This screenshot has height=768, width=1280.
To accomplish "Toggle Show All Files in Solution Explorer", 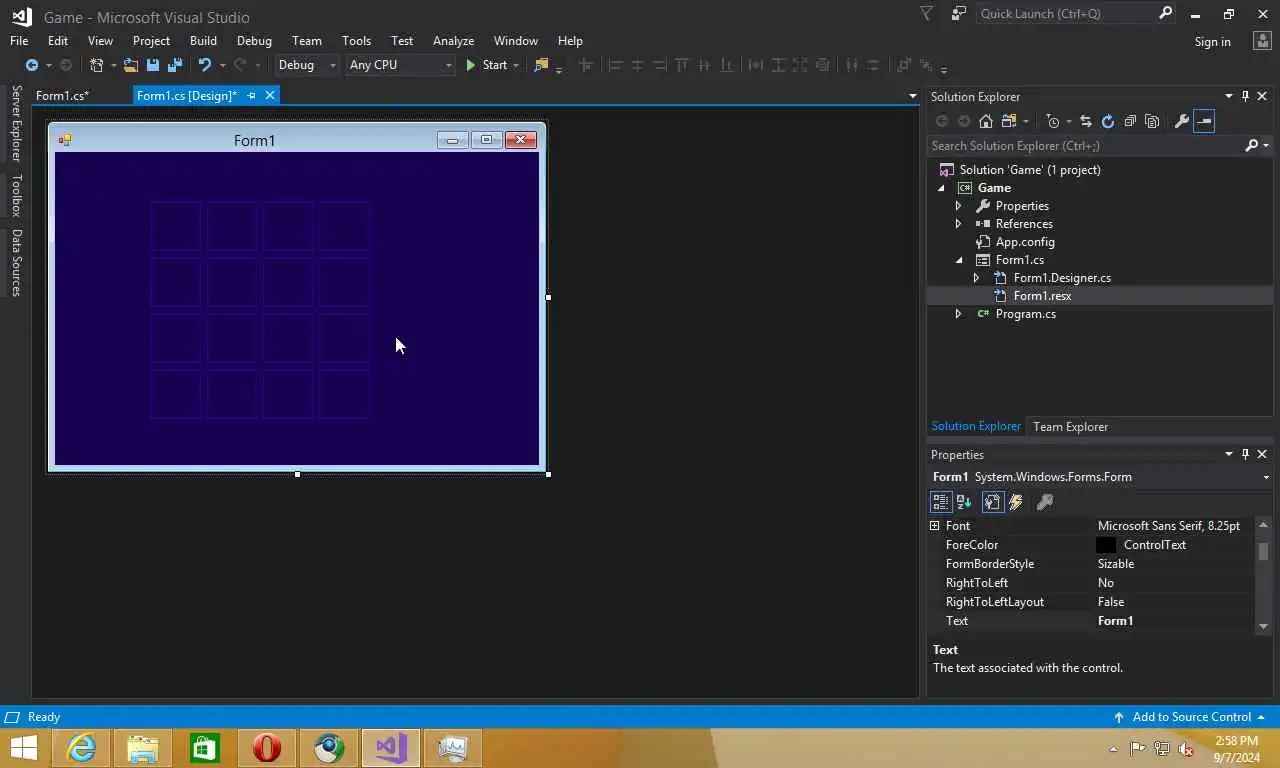I will (1152, 121).
